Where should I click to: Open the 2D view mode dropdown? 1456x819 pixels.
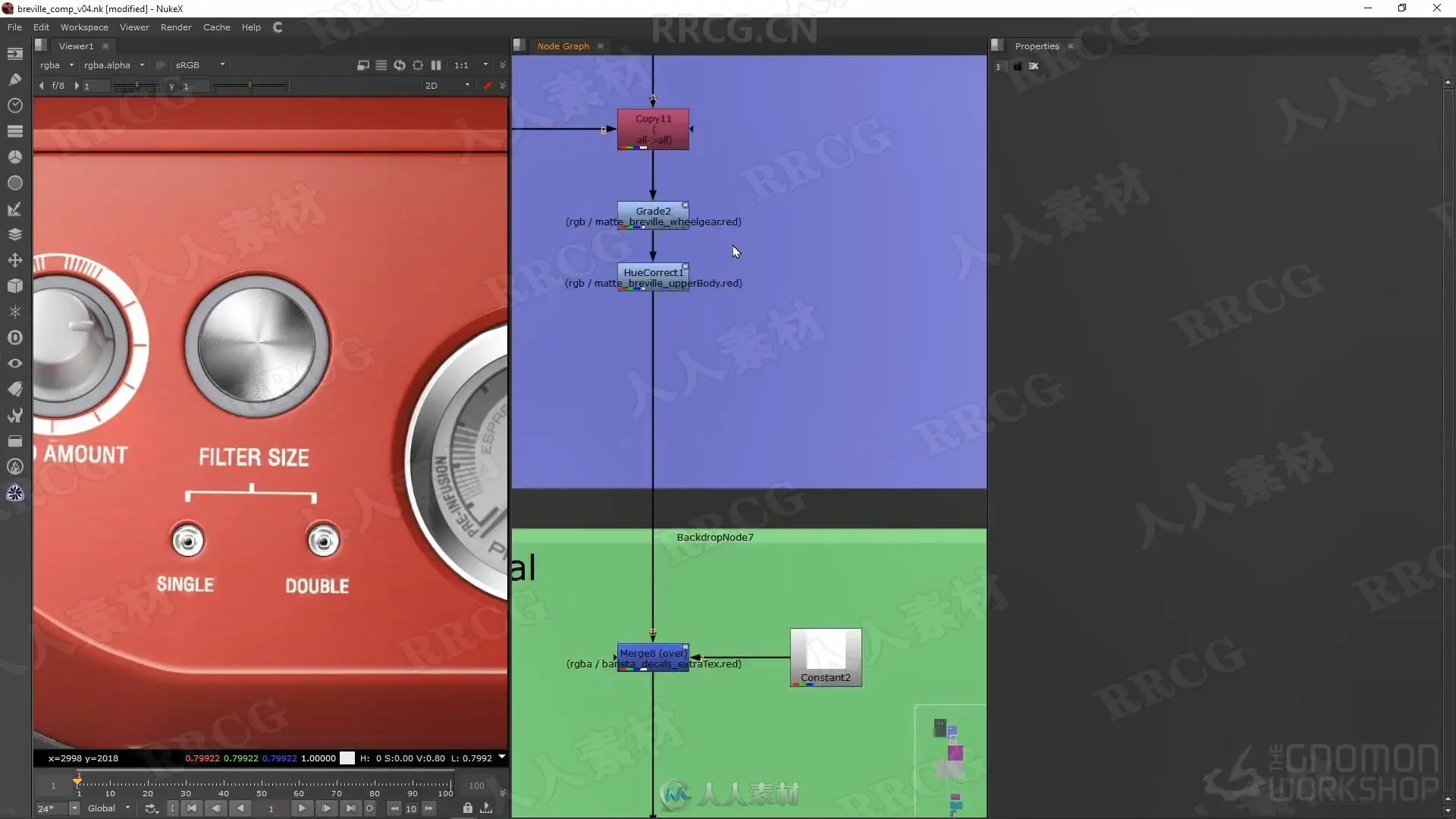(x=447, y=86)
